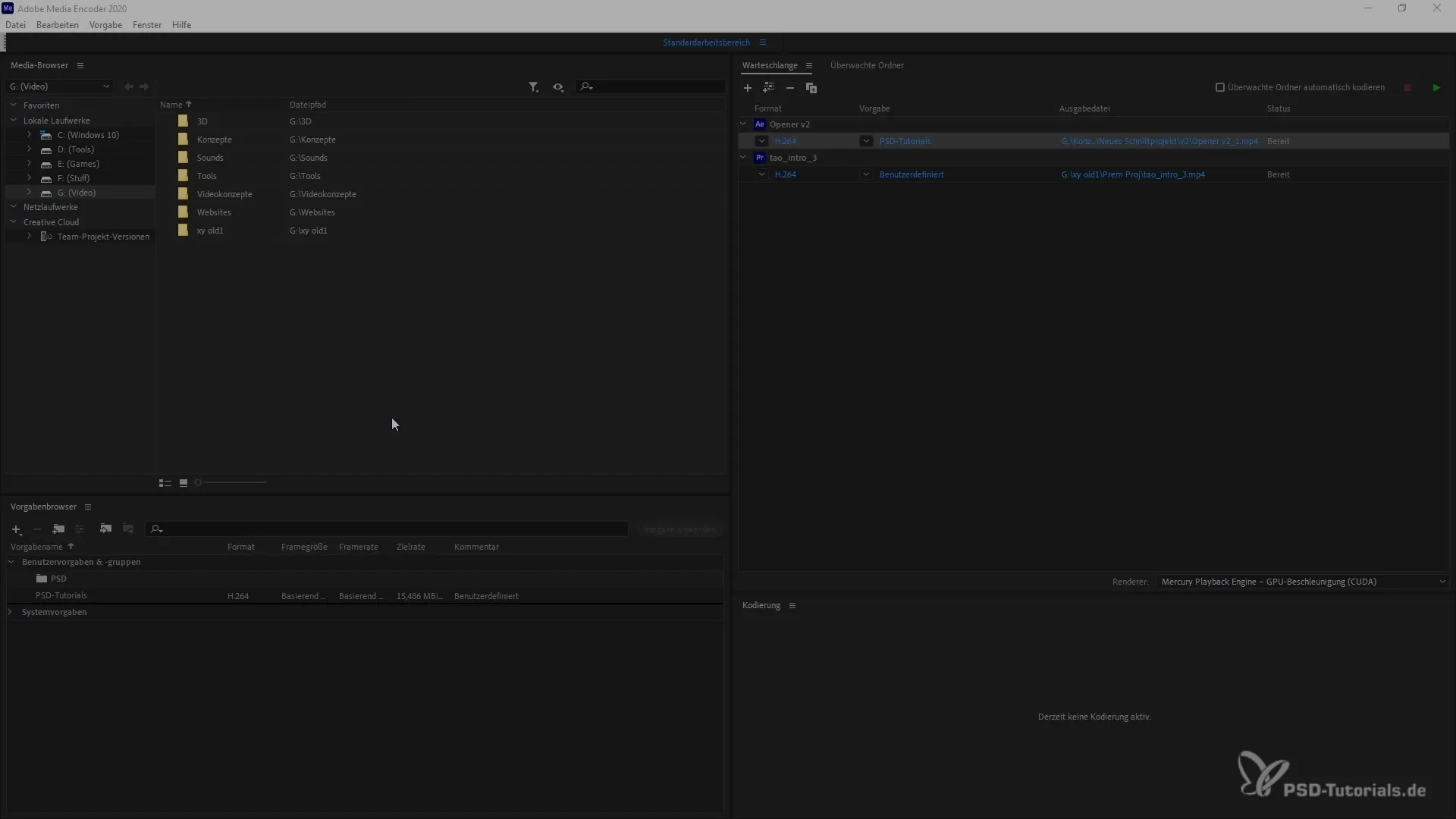Open the format dropdown for Opener v2
The width and height of the screenshot is (1456, 819).
click(x=761, y=141)
